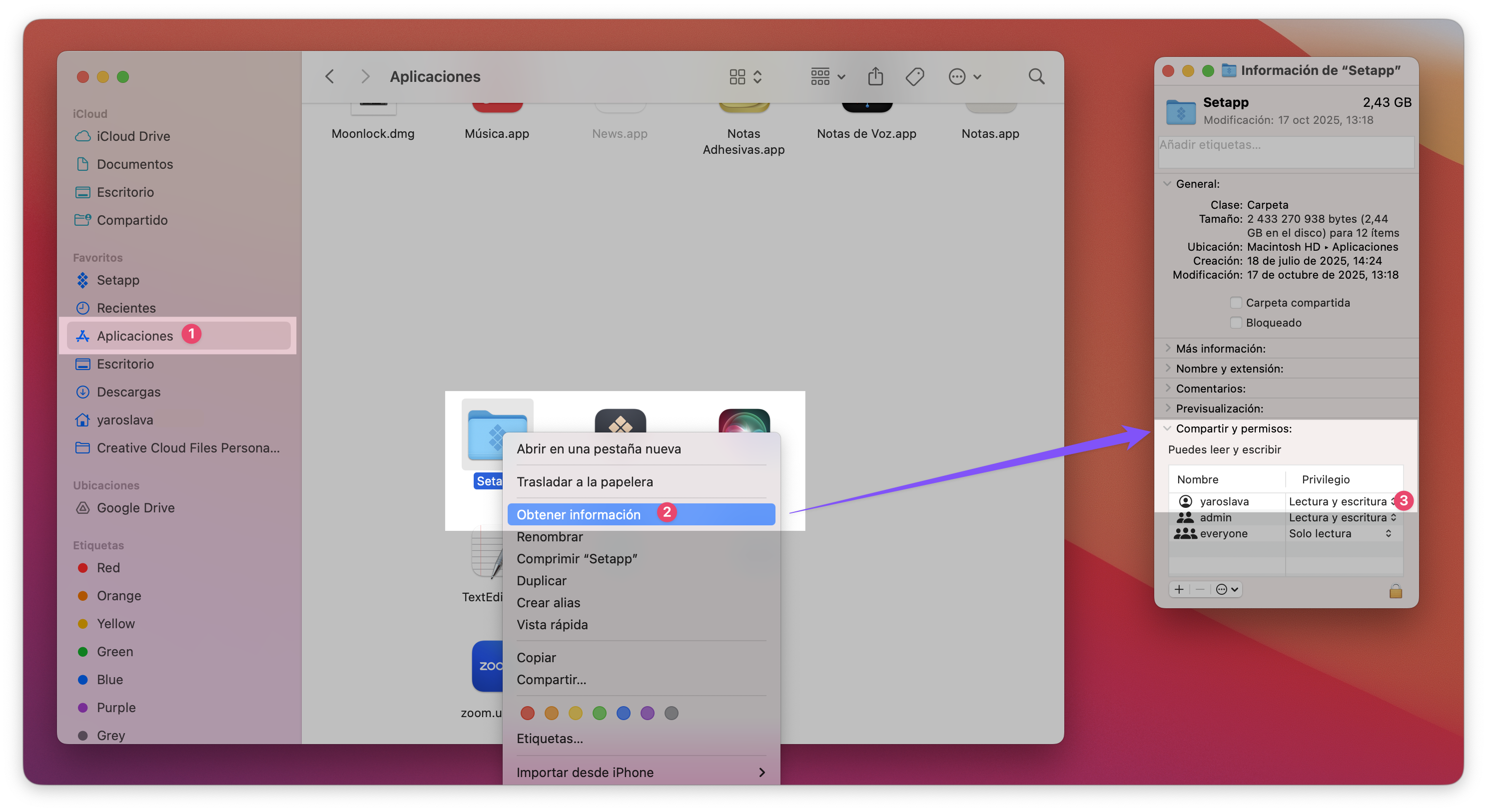Viewport: 1487px width, 812px height.
Task: Open Creative Cloud Files in sidebar
Action: pos(178,448)
